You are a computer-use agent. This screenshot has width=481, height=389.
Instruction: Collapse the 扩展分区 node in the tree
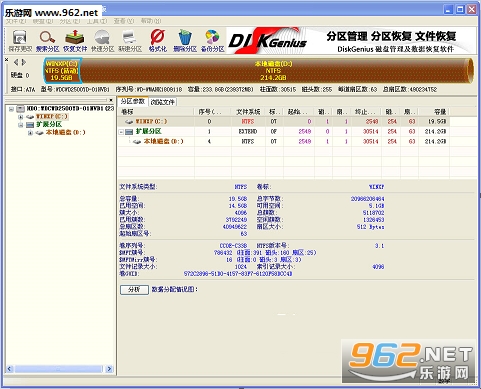click(21, 125)
